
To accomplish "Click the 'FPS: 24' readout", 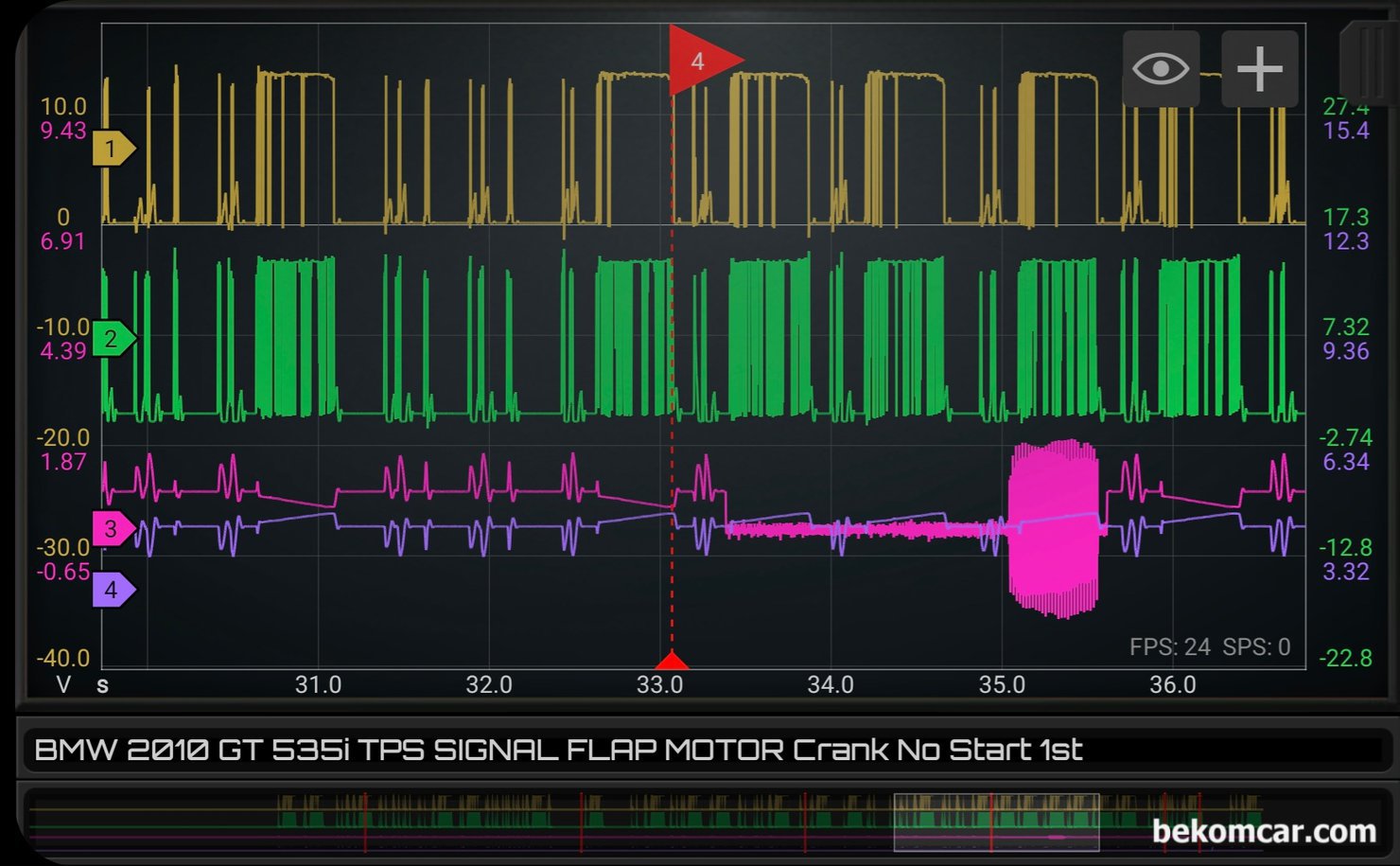I will (x=1170, y=647).
